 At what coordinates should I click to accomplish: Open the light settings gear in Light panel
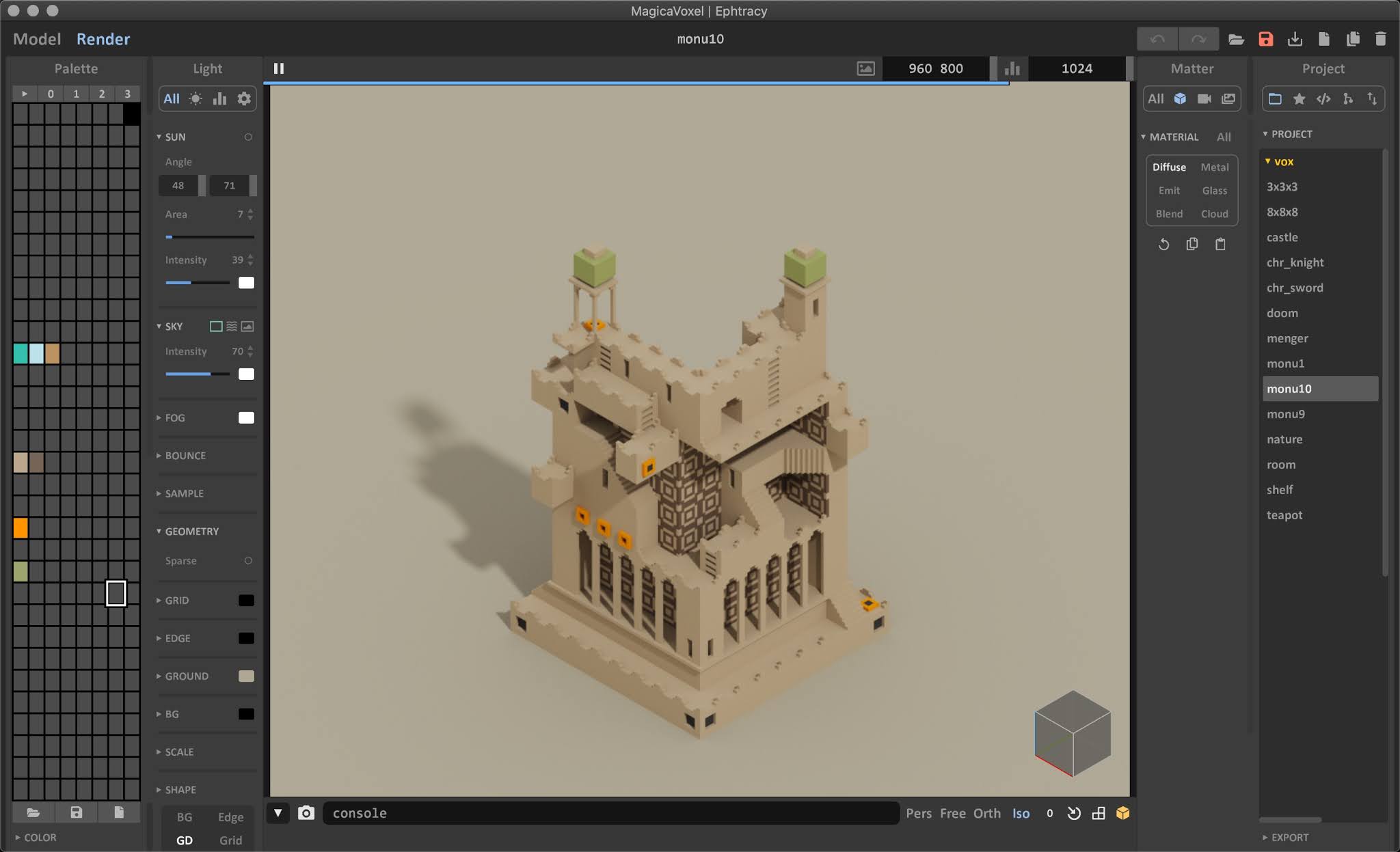(x=244, y=98)
